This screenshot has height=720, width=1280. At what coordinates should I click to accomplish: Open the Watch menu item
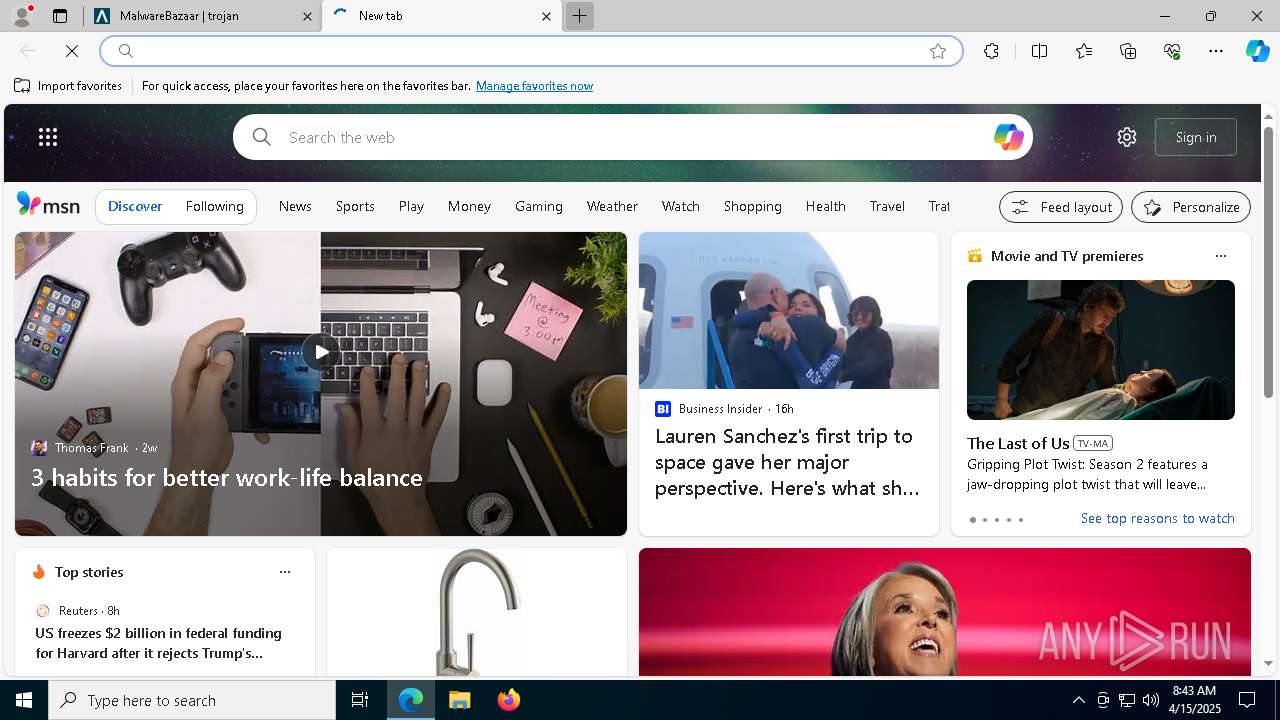pyautogui.click(x=680, y=206)
